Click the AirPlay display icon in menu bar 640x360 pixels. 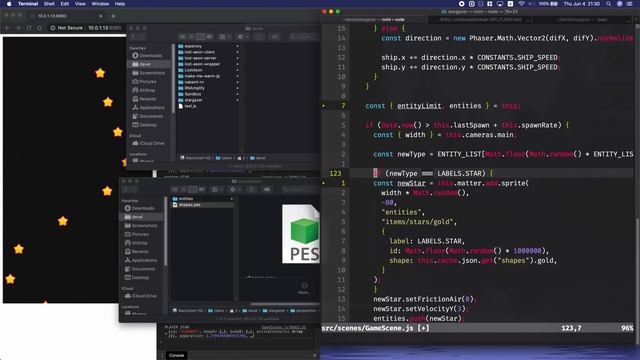point(500,4)
